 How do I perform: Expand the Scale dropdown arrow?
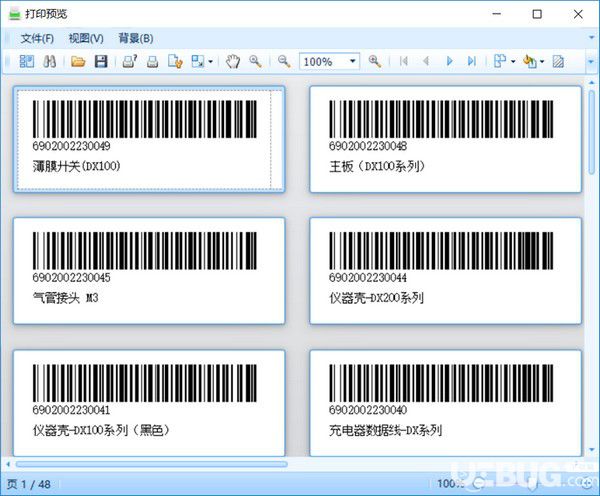click(210, 61)
